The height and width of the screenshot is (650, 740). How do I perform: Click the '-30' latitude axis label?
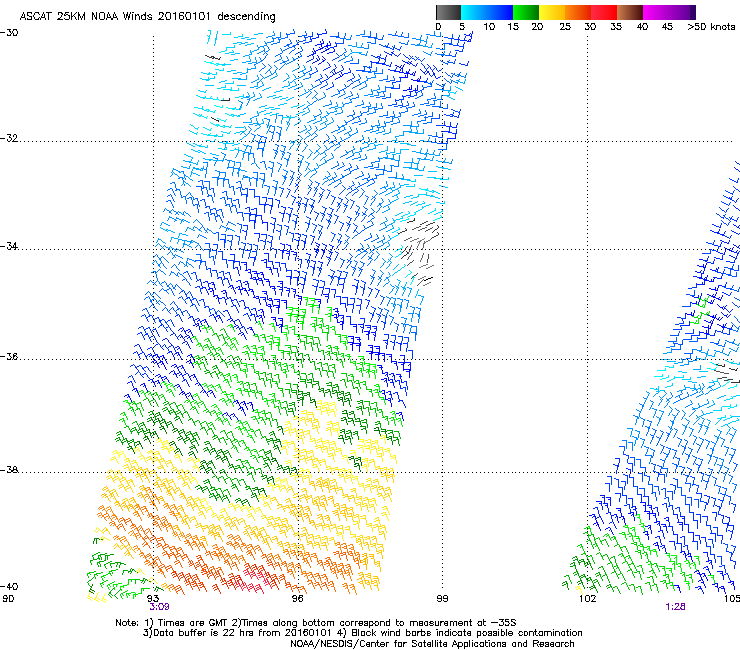(9, 33)
